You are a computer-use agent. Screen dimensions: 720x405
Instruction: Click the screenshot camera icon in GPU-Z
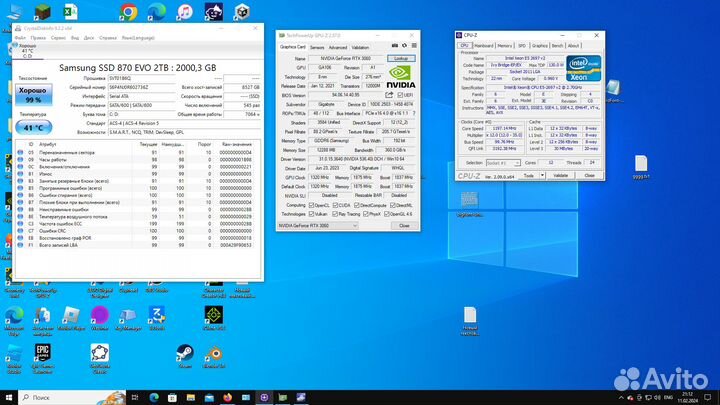394,46
